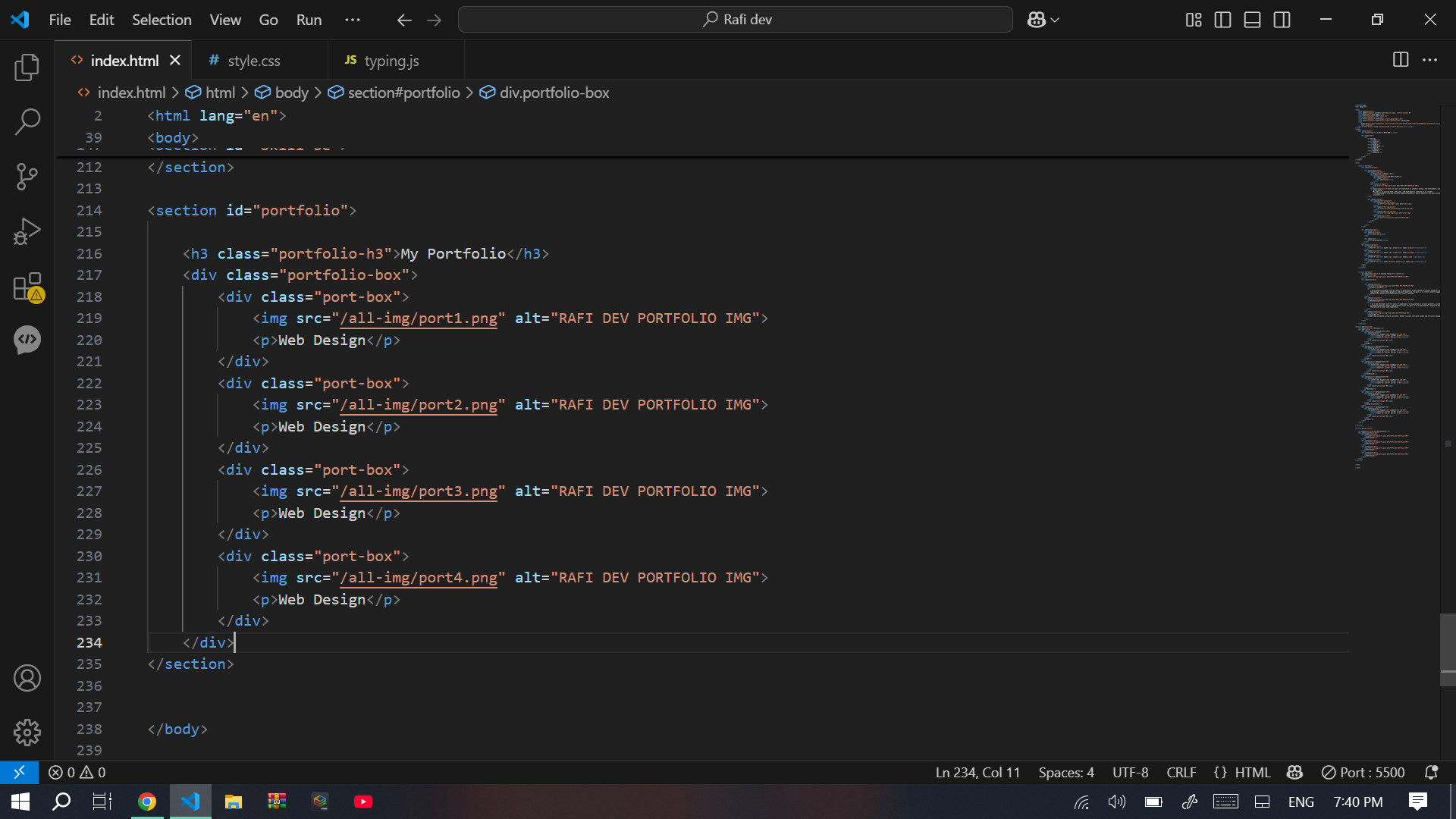The height and width of the screenshot is (819, 1456).
Task: Open File Explorer from the taskbar
Action: 234,802
